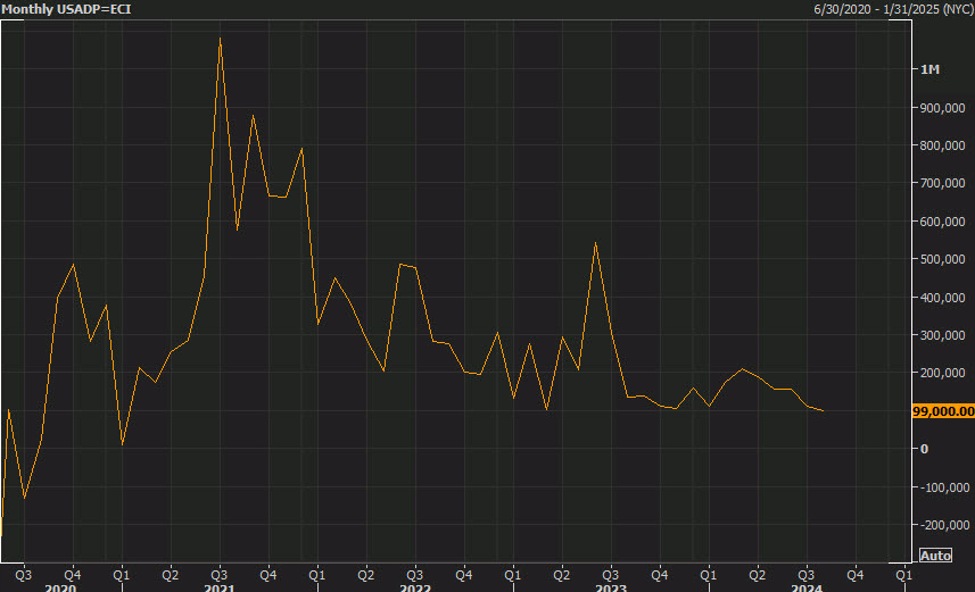Select the 2021 year label on time axis

tap(219, 588)
